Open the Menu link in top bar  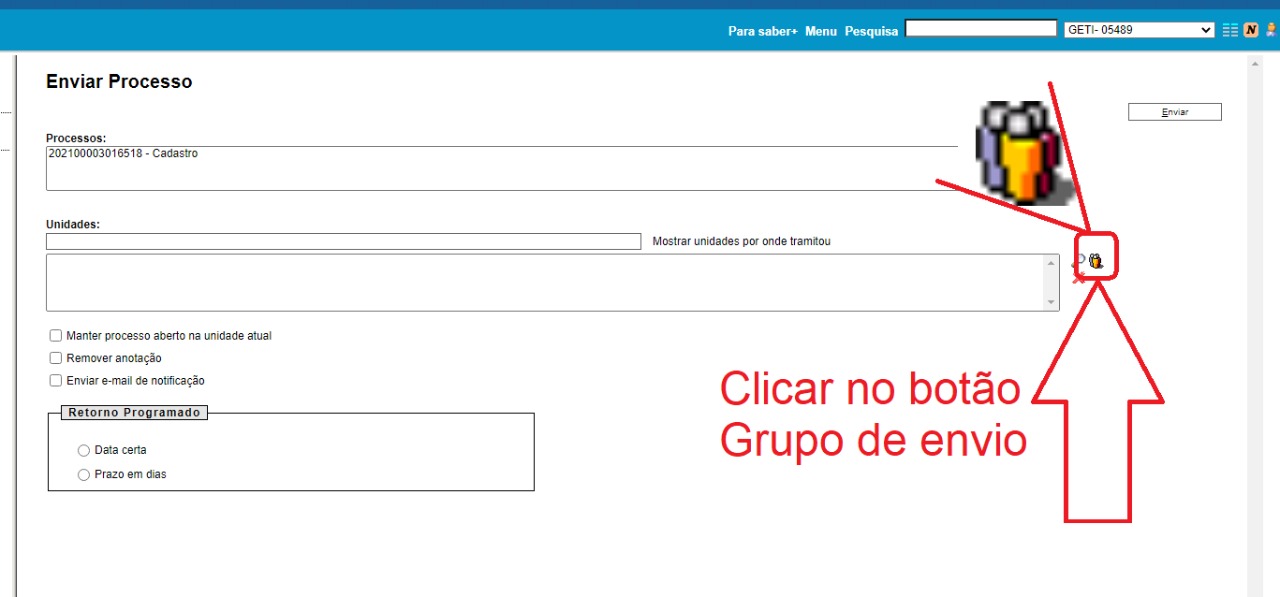point(820,31)
